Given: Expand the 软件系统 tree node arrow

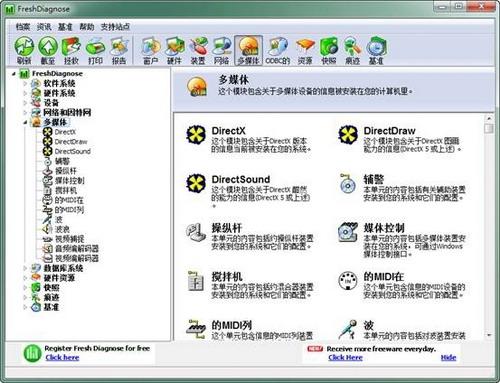Looking at the screenshot, I should pos(25,83).
